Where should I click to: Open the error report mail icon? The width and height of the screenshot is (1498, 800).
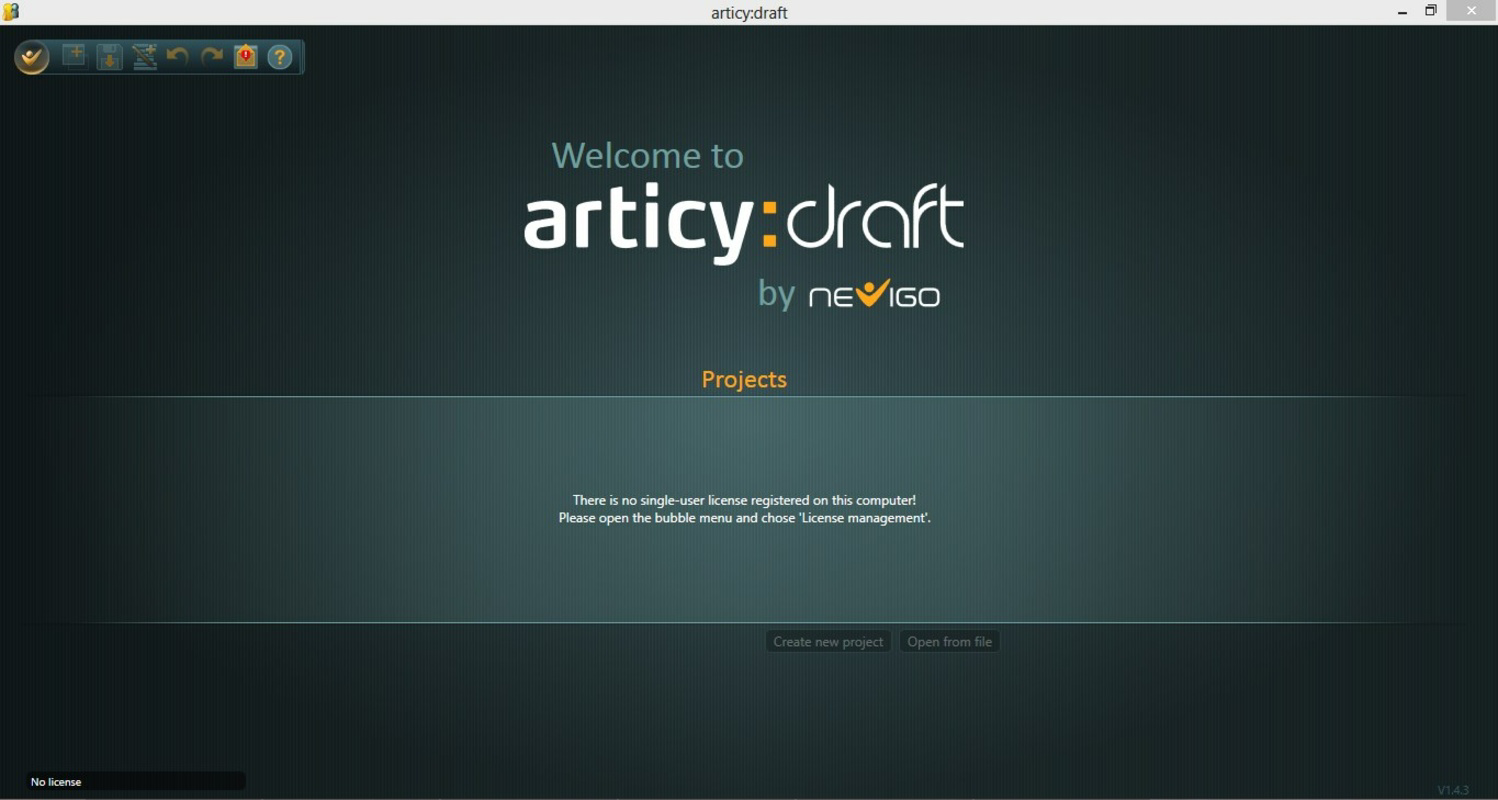click(x=244, y=55)
